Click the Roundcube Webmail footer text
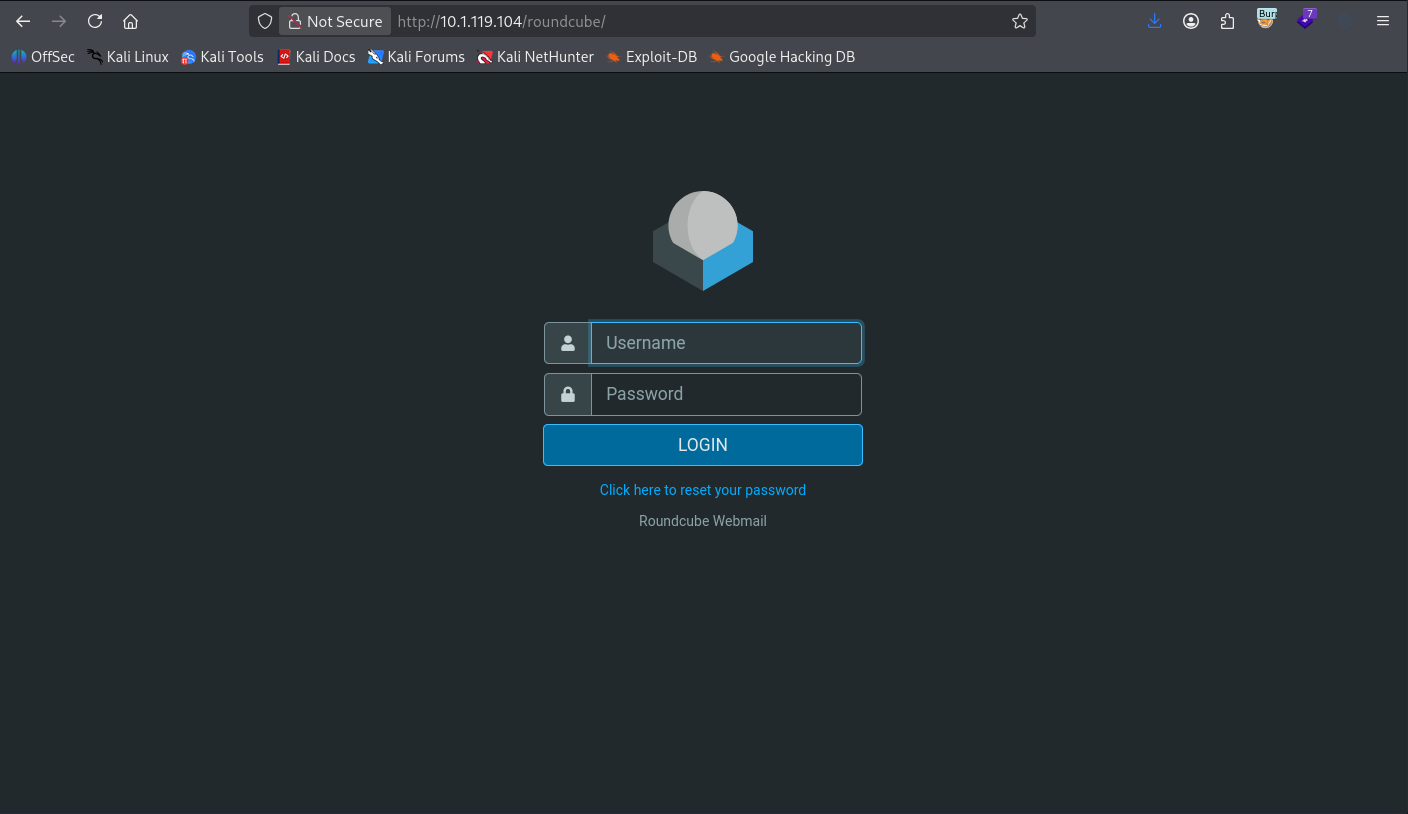1408x814 pixels. point(703,521)
